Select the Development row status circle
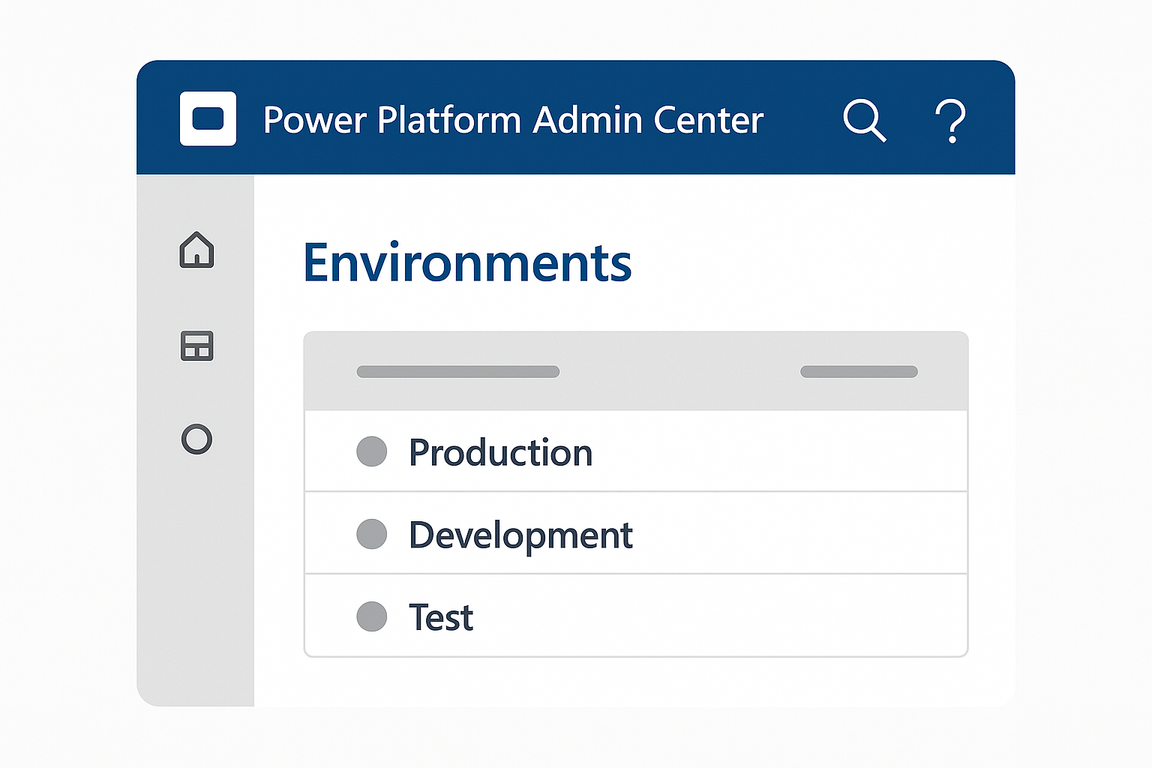Image resolution: width=1152 pixels, height=768 pixels. coord(372,535)
